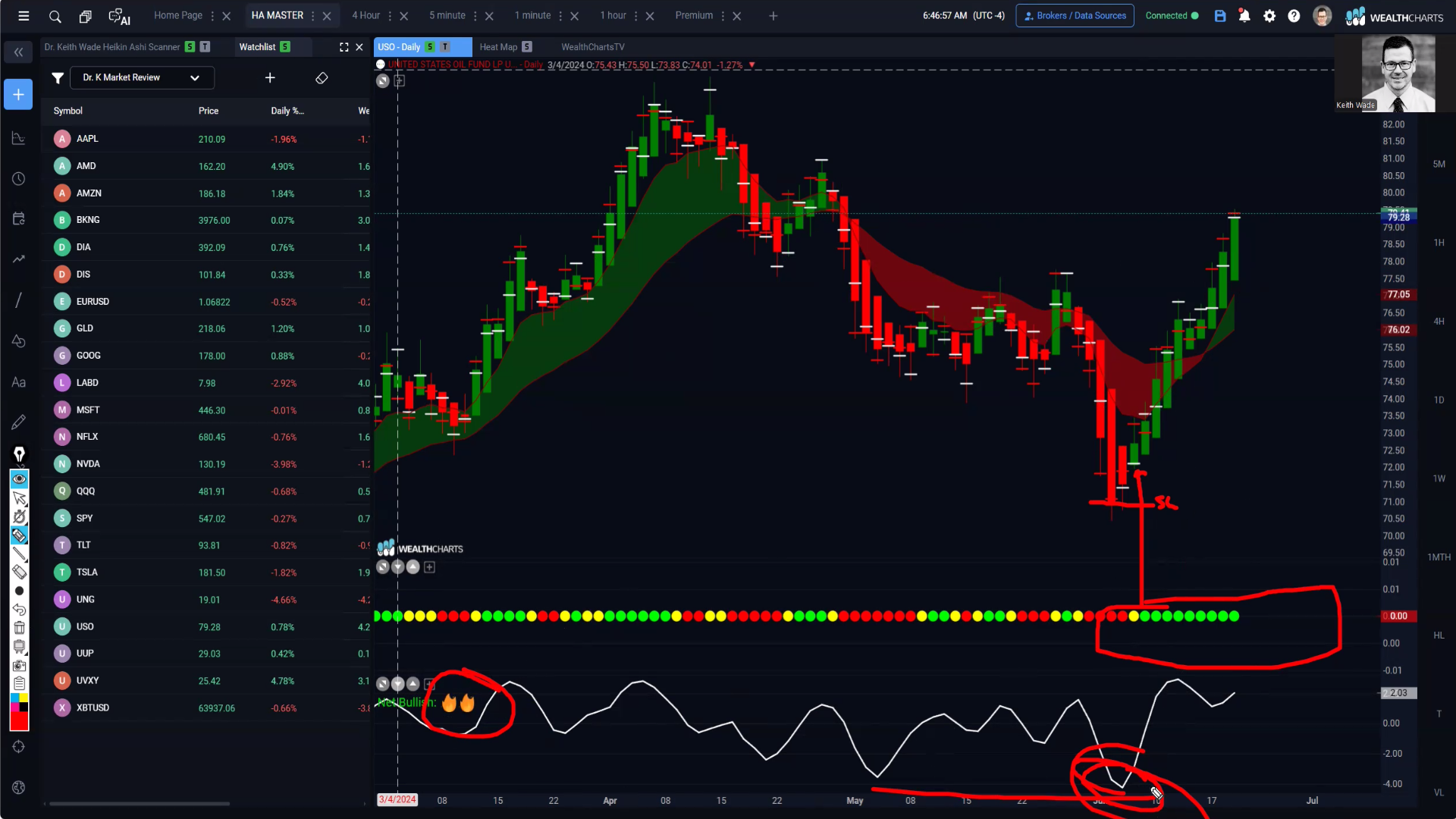
Task: Open 4 Hour tab options menu
Action: coord(391,16)
